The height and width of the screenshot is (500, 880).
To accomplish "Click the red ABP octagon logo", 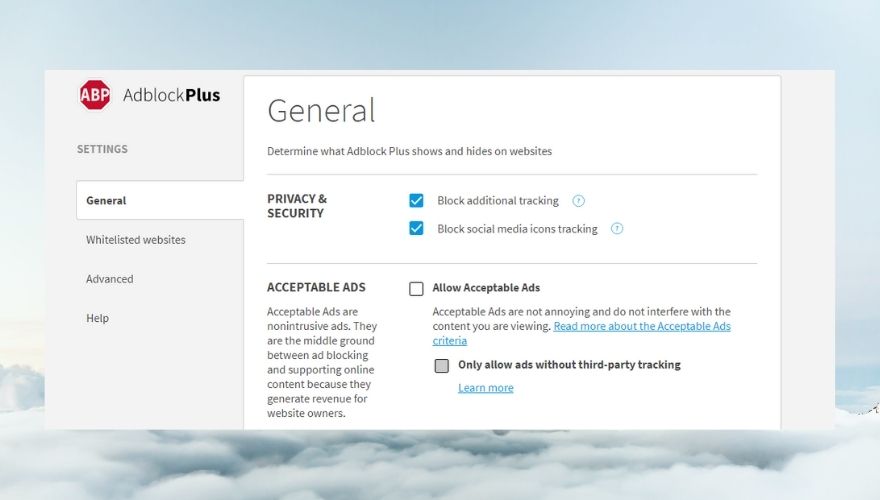I will click(x=94, y=95).
